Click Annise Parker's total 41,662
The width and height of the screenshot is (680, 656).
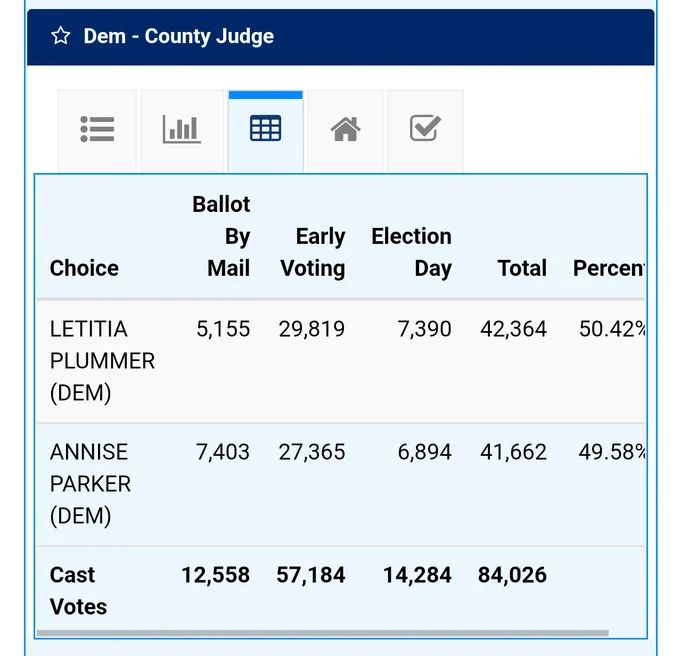(513, 452)
